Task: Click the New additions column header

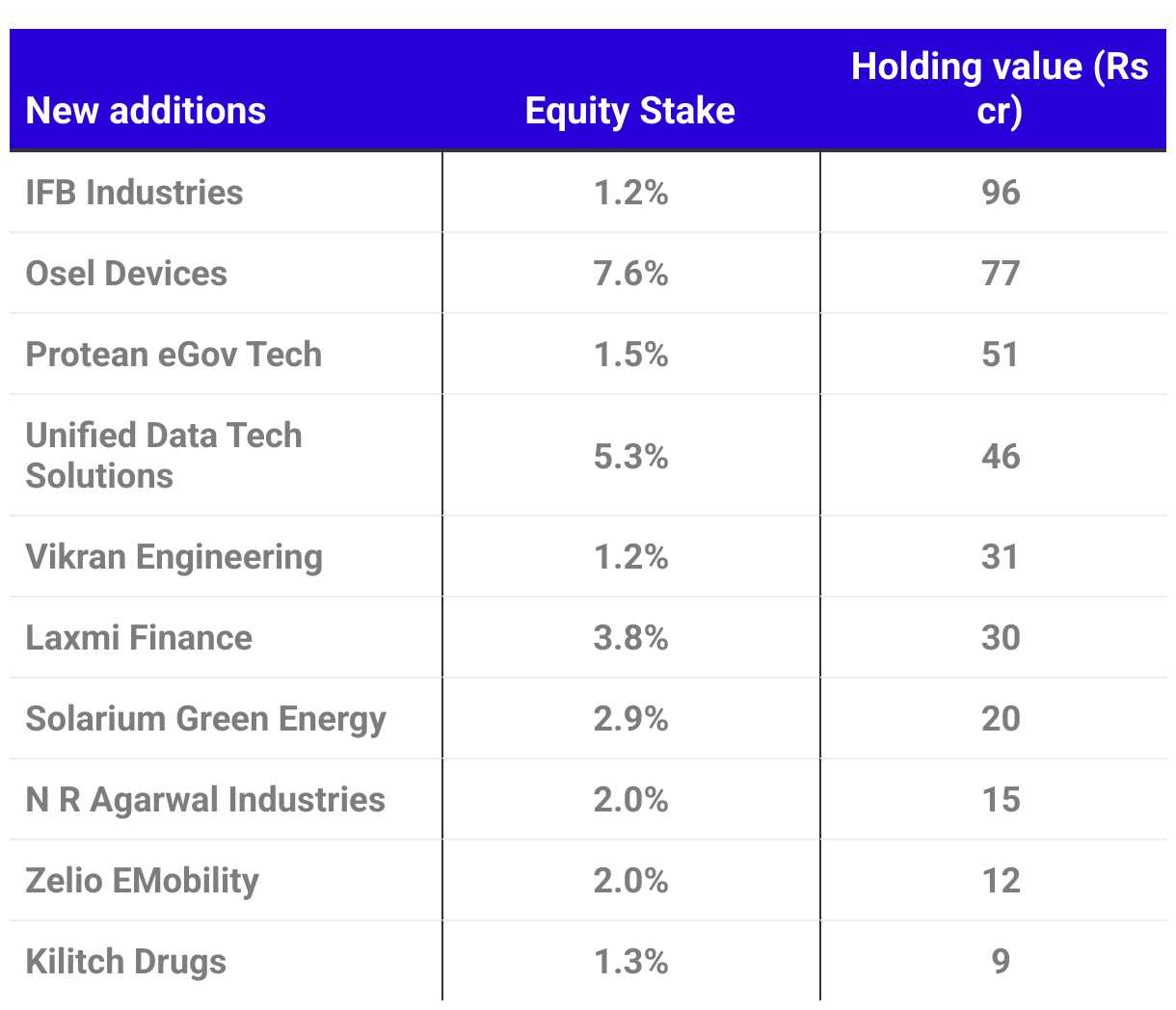Action: coord(146,111)
